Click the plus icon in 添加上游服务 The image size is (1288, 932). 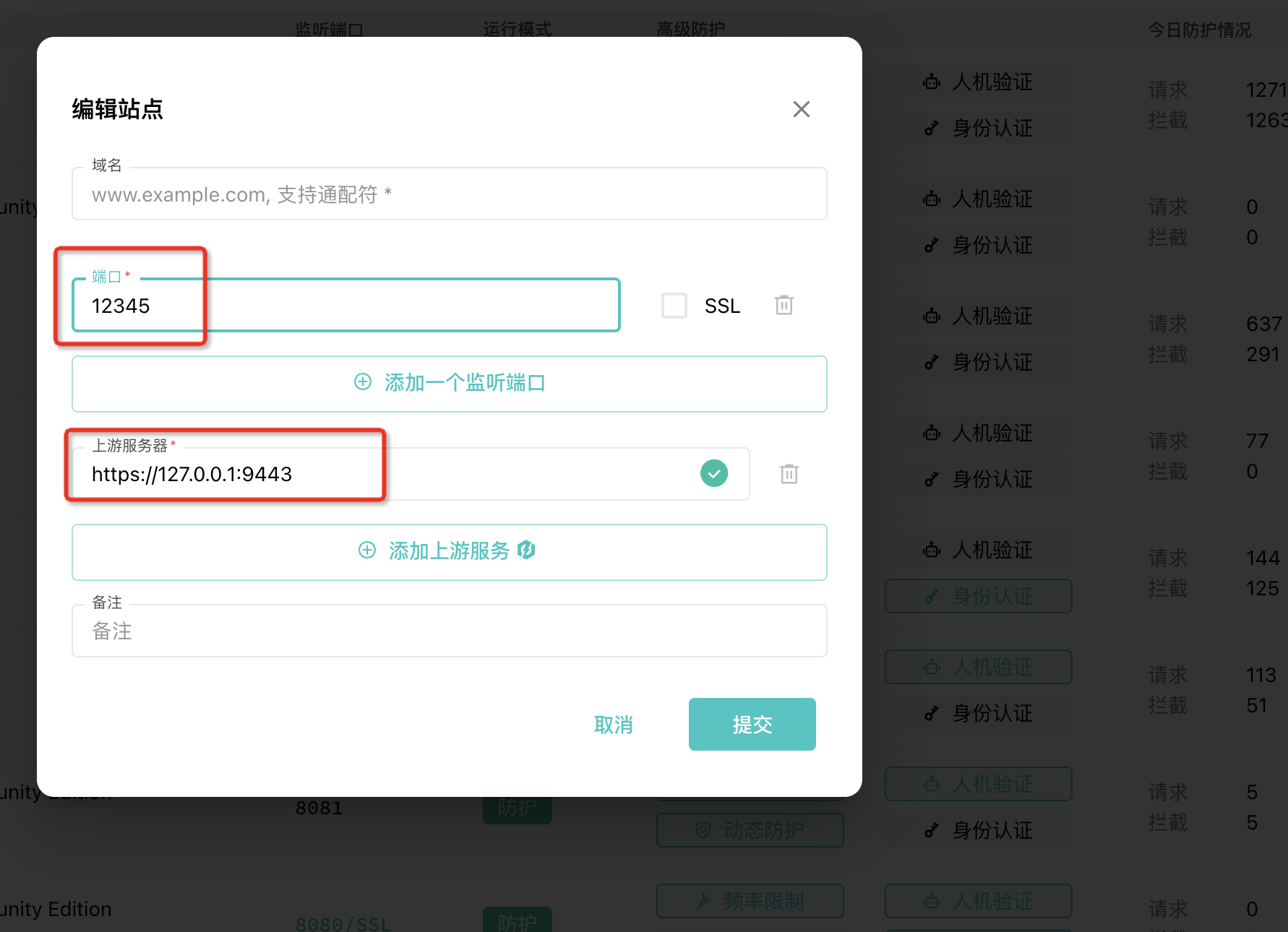click(367, 551)
